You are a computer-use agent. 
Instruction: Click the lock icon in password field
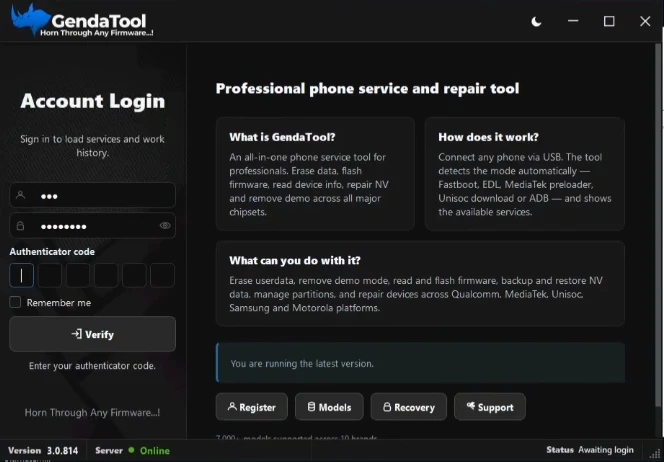tap(20, 226)
